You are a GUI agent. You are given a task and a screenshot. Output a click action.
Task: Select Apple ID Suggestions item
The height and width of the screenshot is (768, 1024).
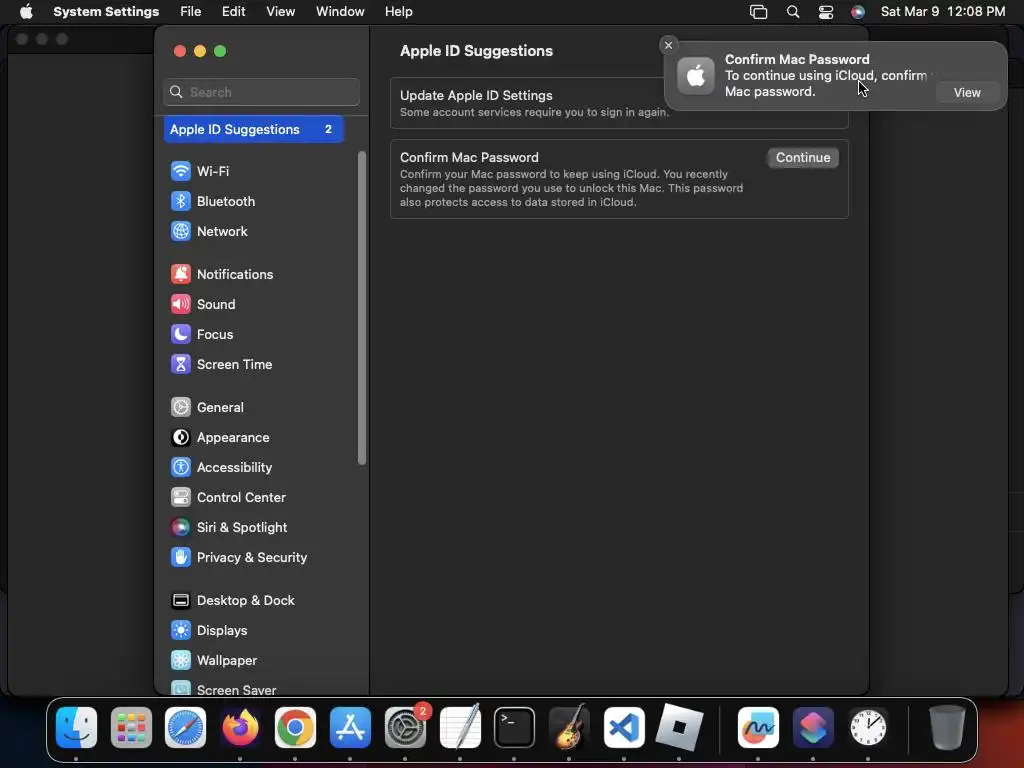[253, 129]
